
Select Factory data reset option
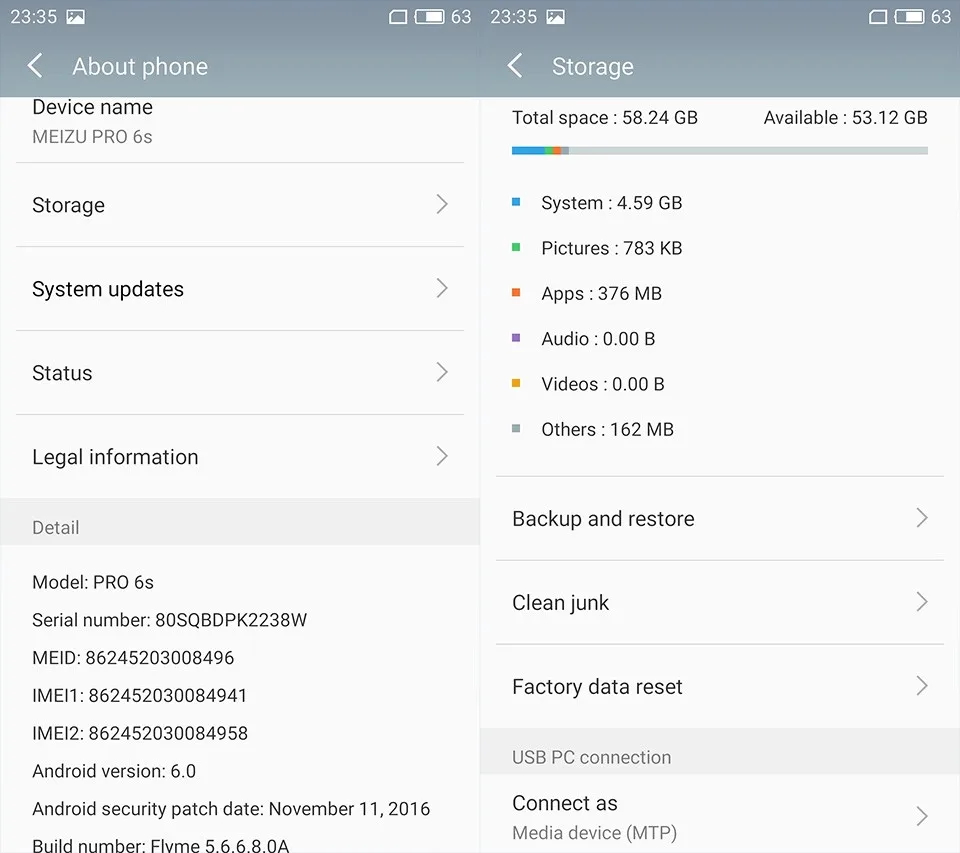[720, 686]
